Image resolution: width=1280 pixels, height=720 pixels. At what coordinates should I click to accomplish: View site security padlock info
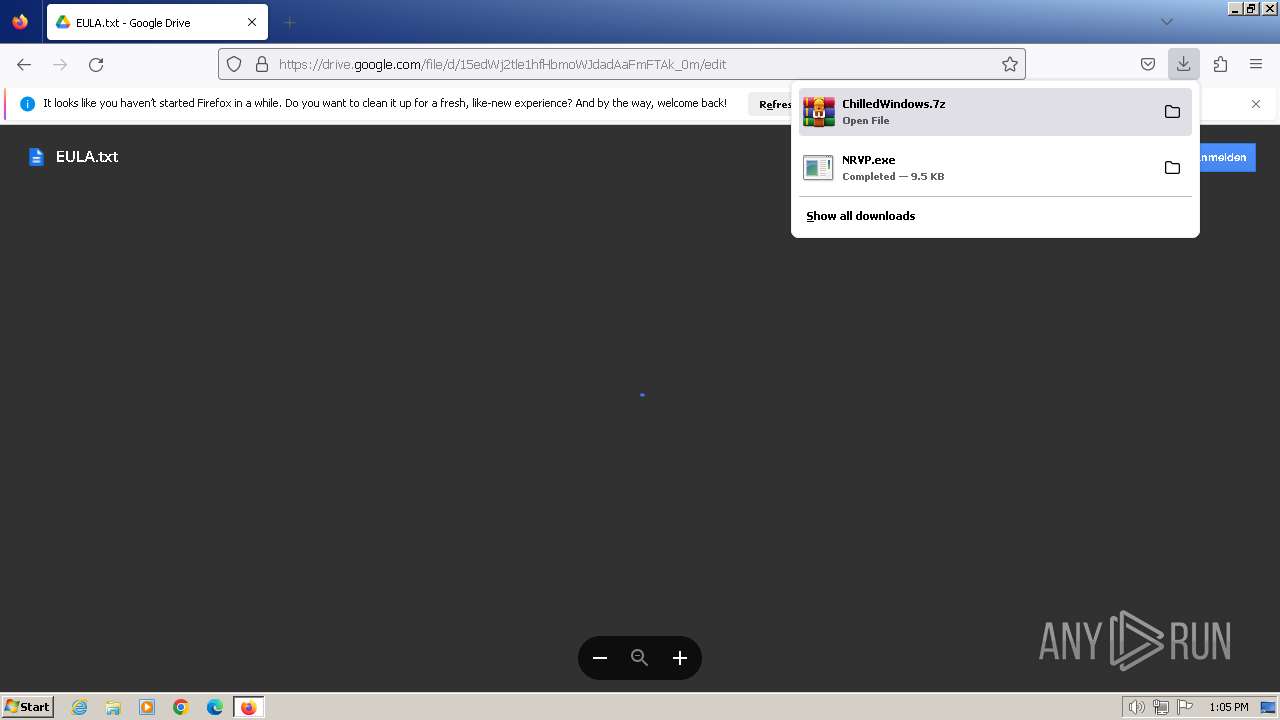pos(262,64)
